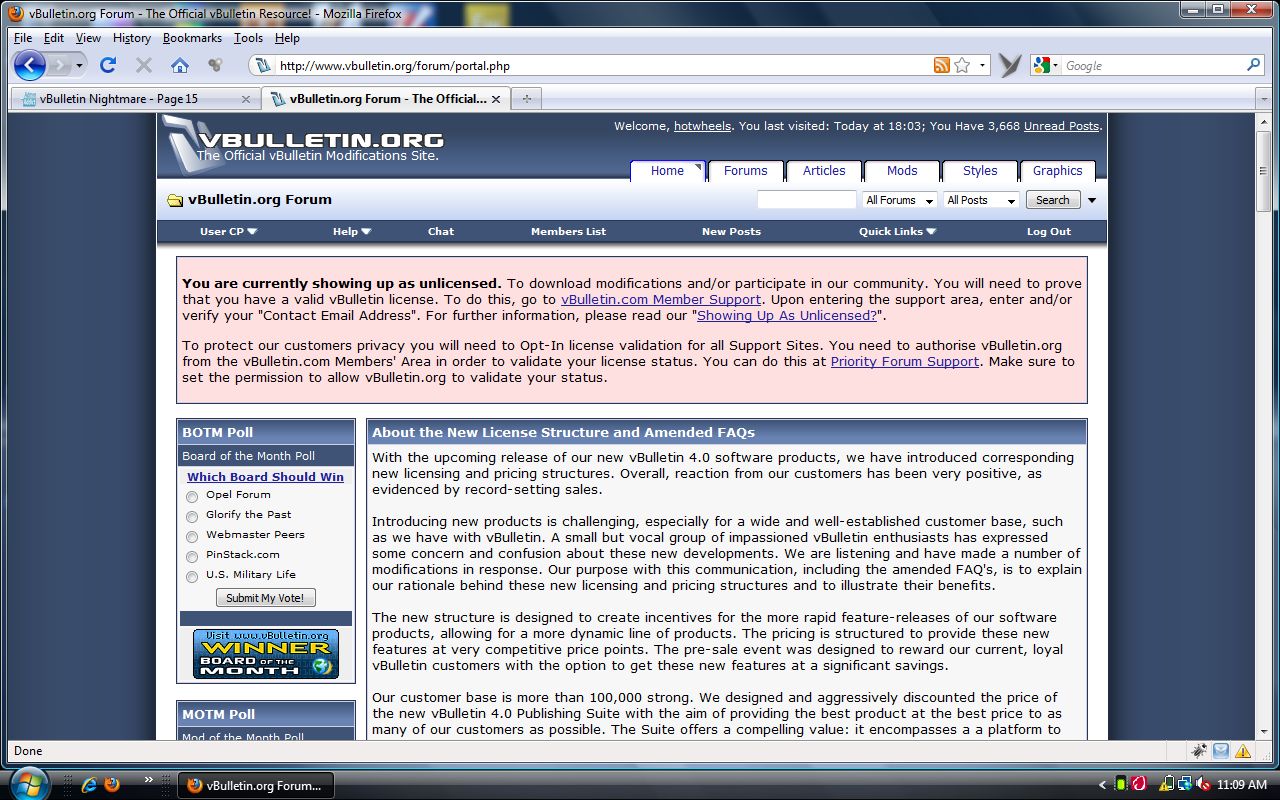Open the Windows Start orb
Screen dimensions: 1280x800
(x=28, y=783)
